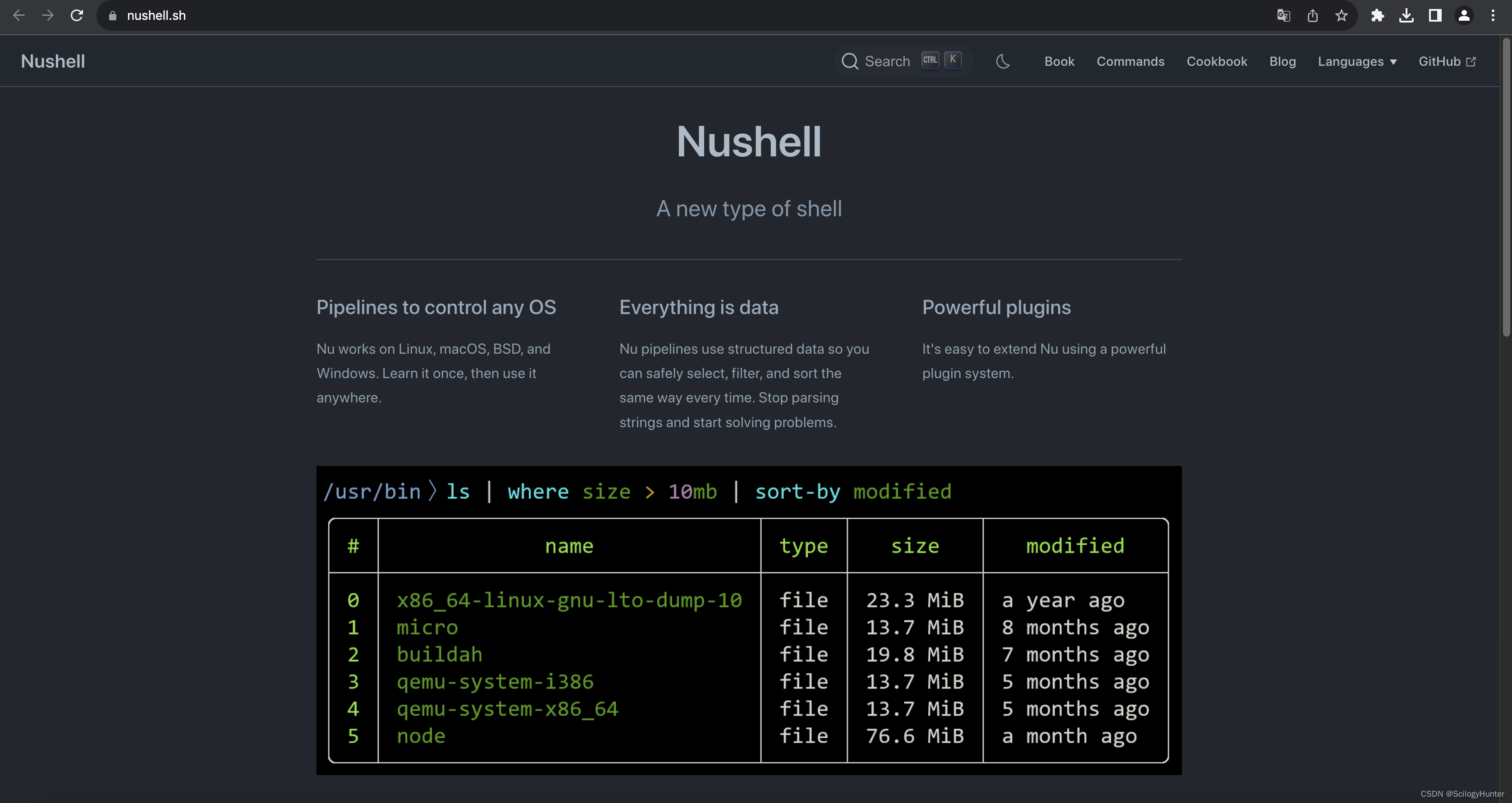
Task: Click the page vertical scrollbar
Action: tap(1506, 188)
